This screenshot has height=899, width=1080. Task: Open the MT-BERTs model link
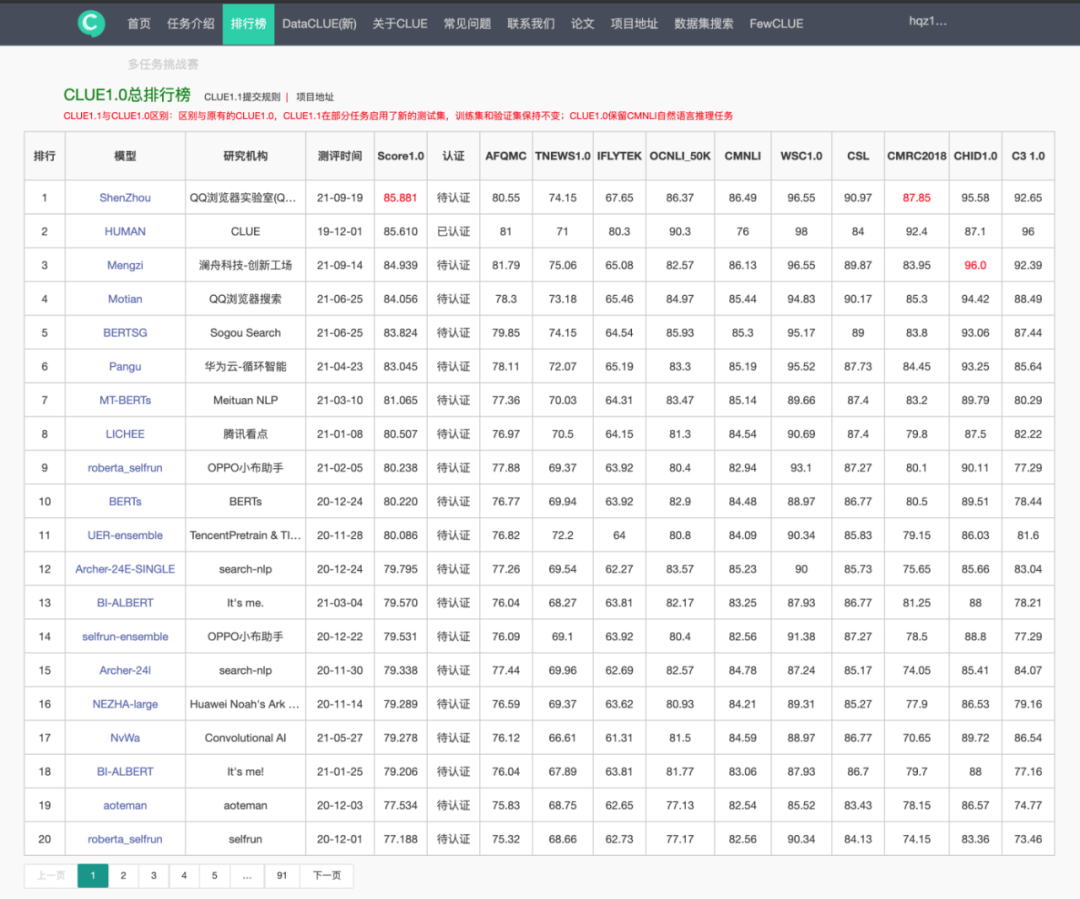[125, 400]
